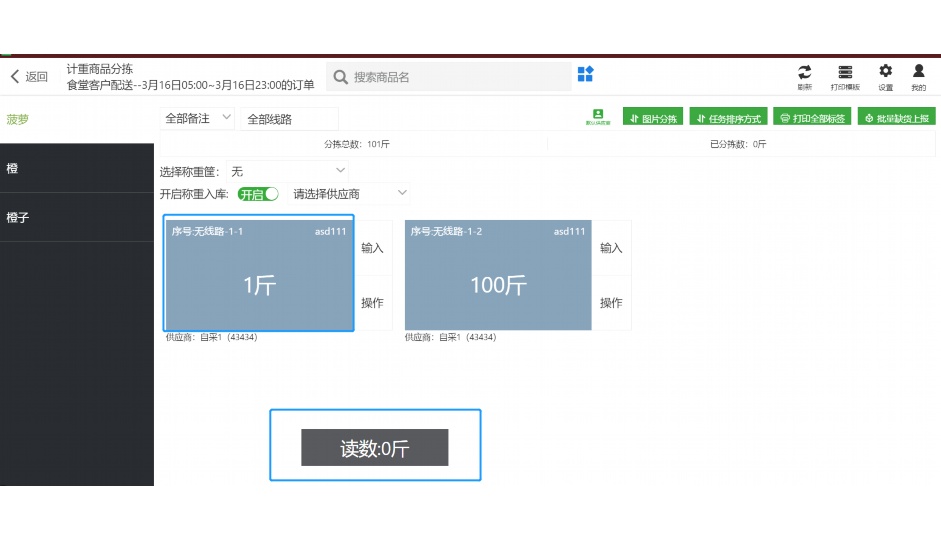Expand the 选择称重筐 dropdown
The image size is (941, 540).
[x=288, y=172]
